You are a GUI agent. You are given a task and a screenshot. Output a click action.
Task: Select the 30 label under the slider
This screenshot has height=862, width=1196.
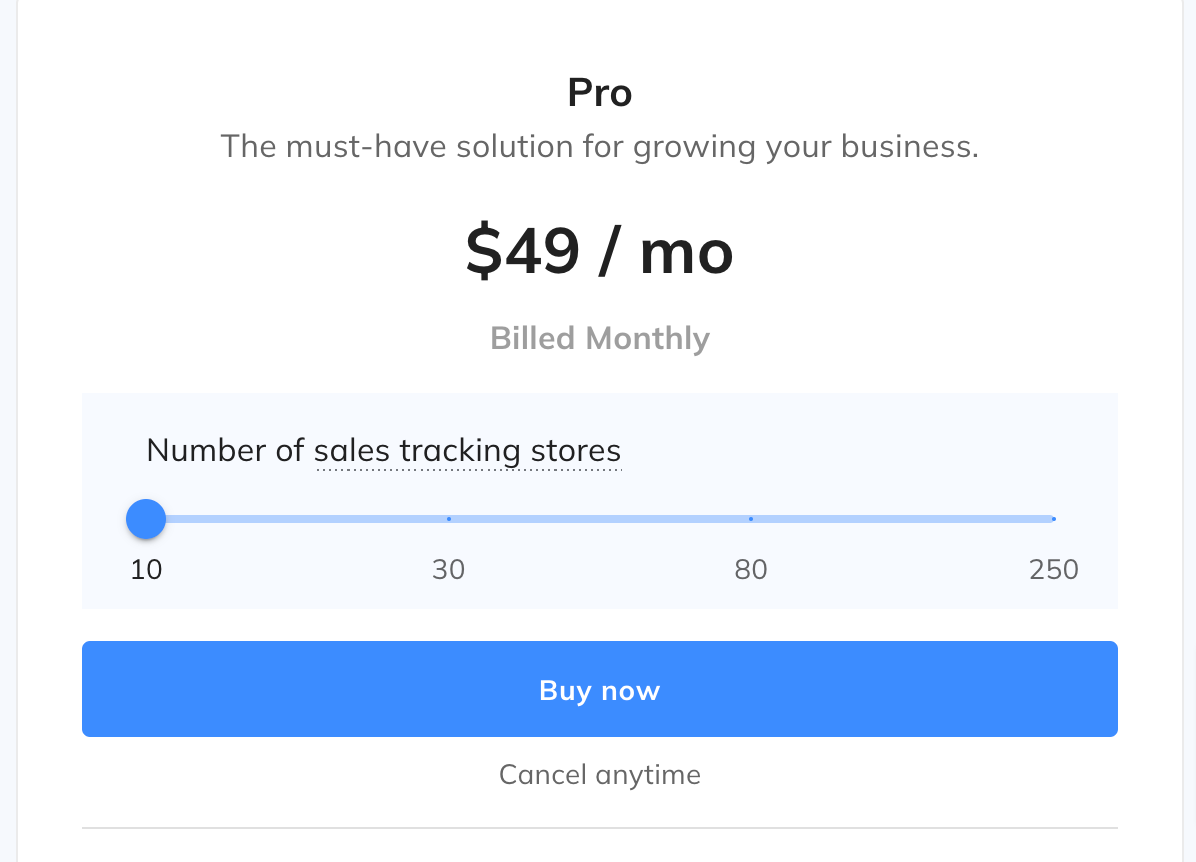click(448, 569)
